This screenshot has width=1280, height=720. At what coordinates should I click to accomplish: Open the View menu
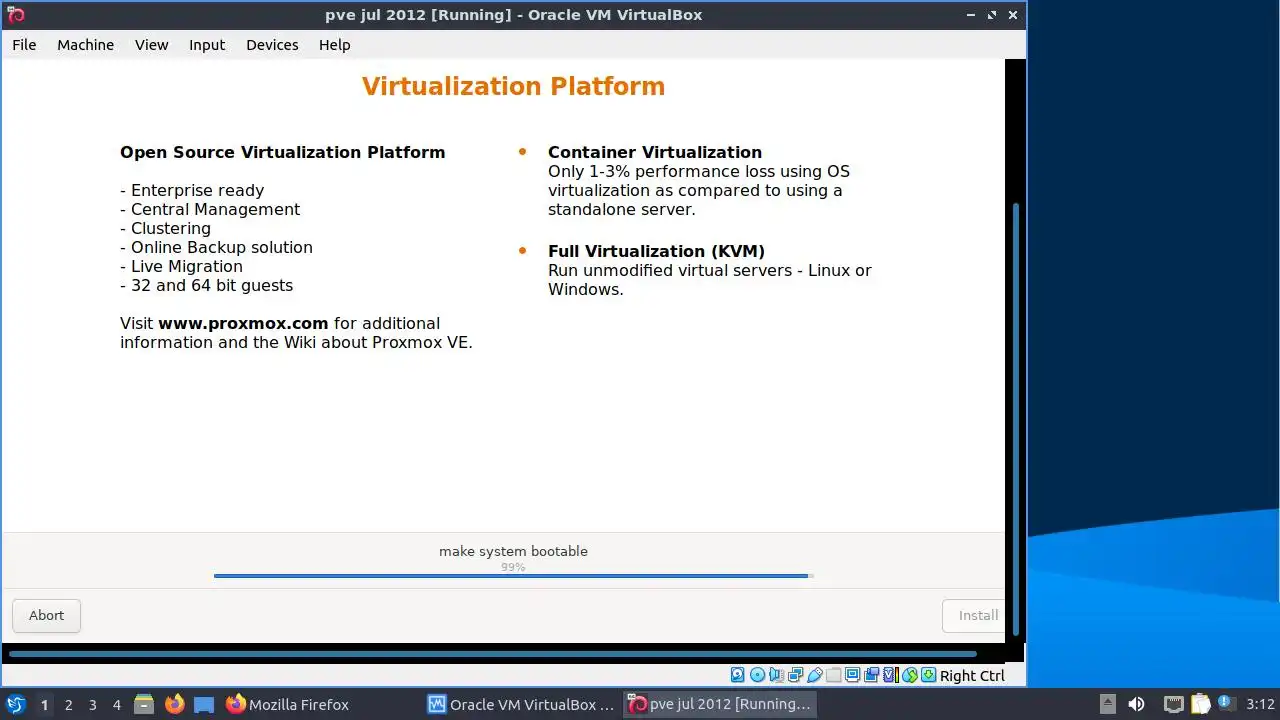pyautogui.click(x=152, y=45)
